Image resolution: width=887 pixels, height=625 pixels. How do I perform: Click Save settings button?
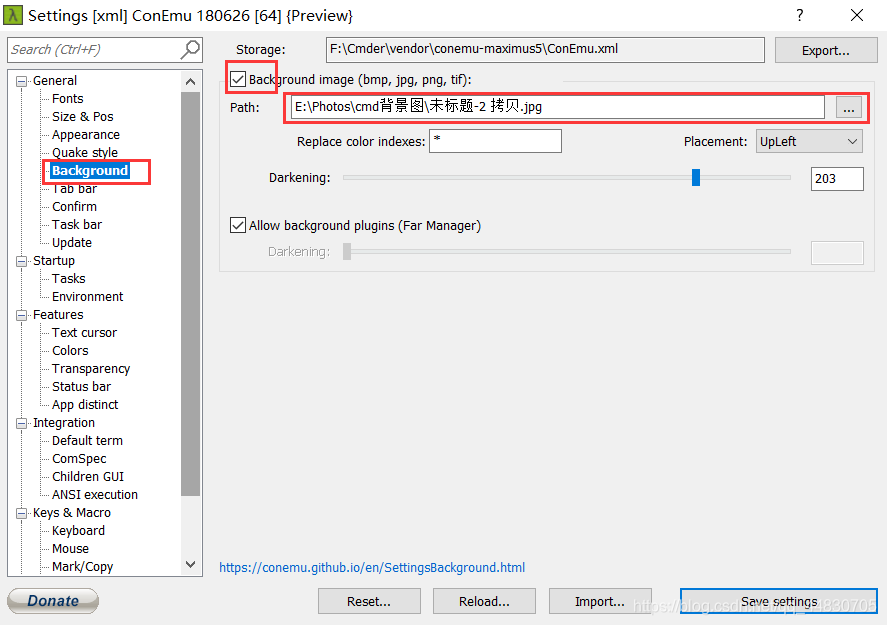pyautogui.click(x=779, y=601)
